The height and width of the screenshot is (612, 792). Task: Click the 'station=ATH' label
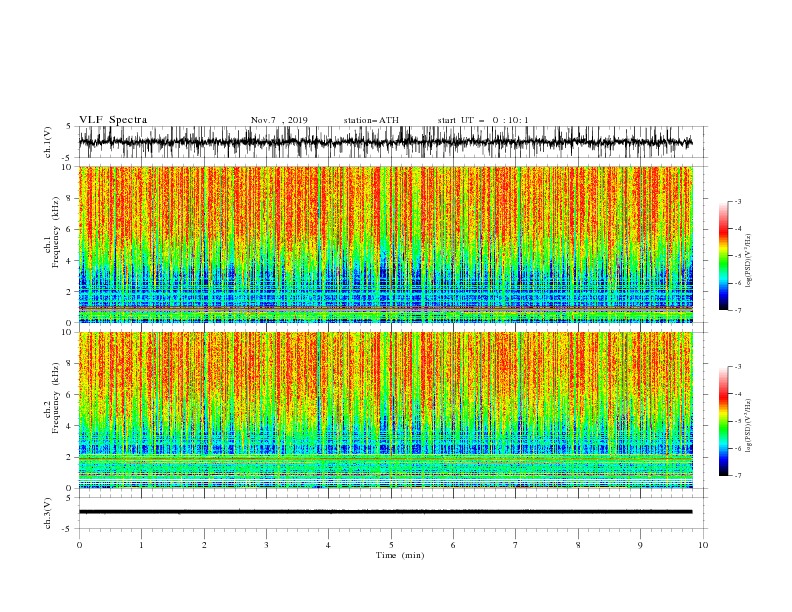371,120
